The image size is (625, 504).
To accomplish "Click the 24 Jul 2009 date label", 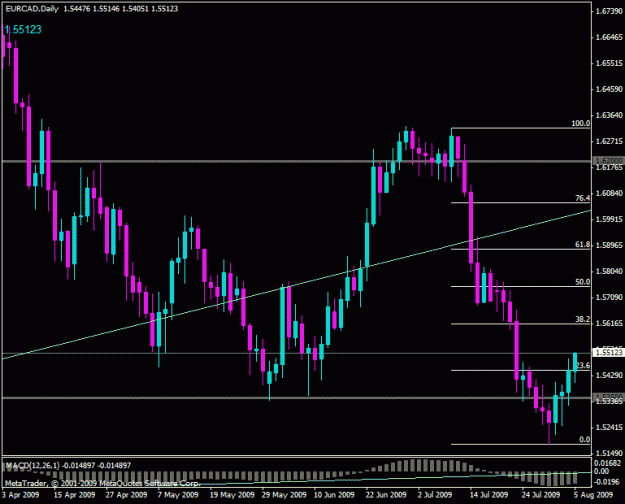I will 541,495.
